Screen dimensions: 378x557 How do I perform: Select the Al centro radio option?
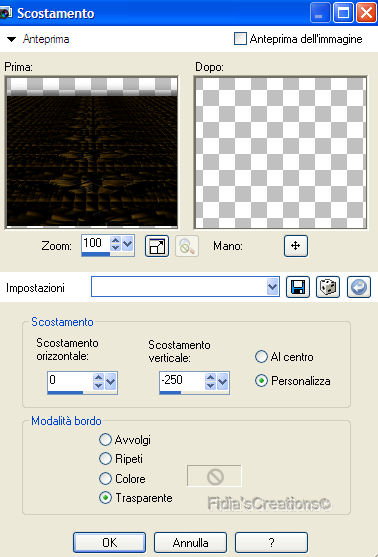pos(261,357)
